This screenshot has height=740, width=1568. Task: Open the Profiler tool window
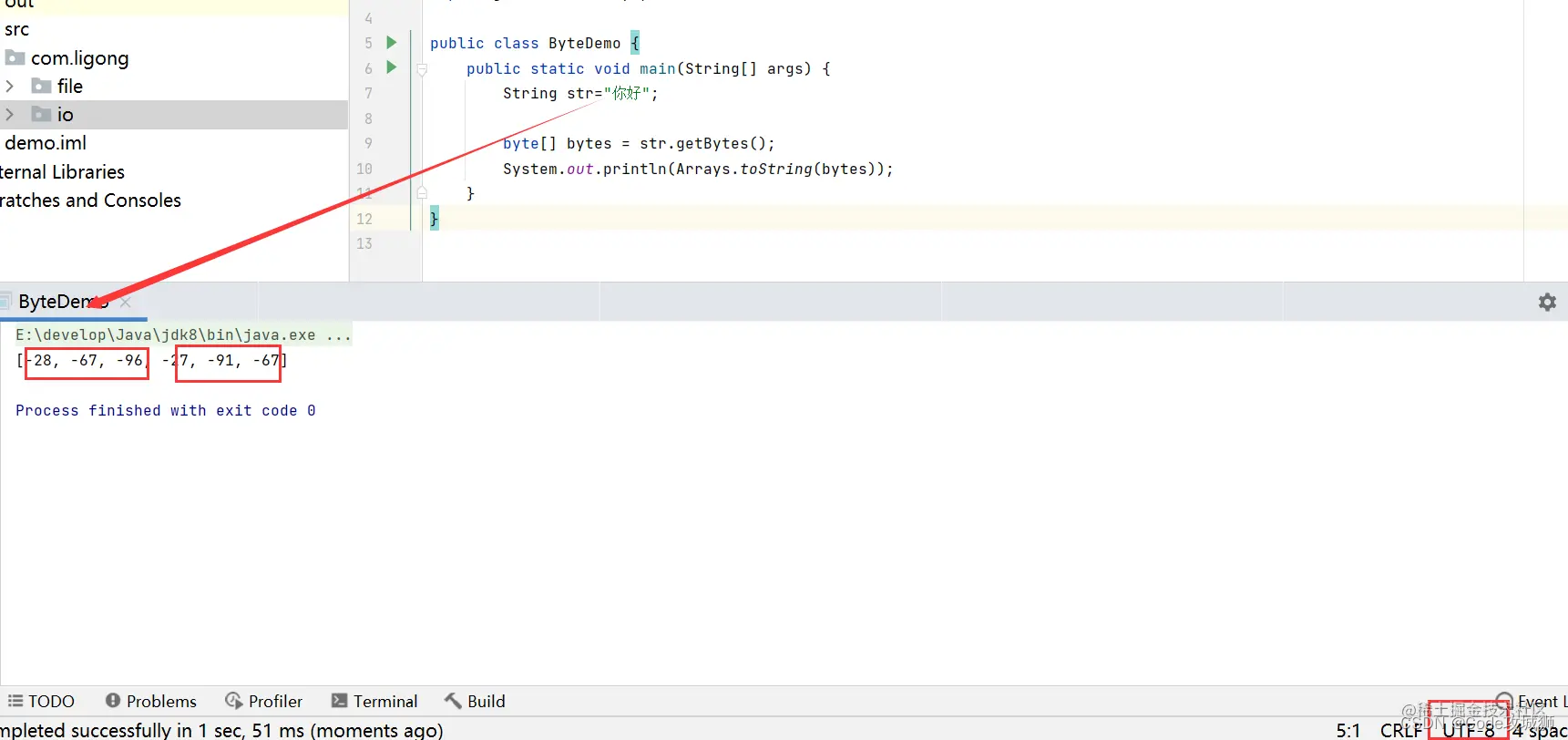point(264,701)
